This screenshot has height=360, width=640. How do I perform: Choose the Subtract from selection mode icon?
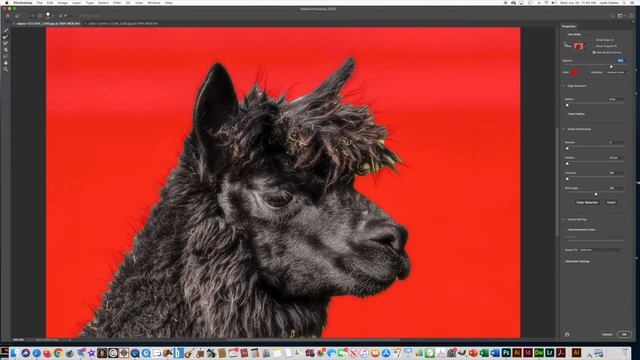click(40, 16)
